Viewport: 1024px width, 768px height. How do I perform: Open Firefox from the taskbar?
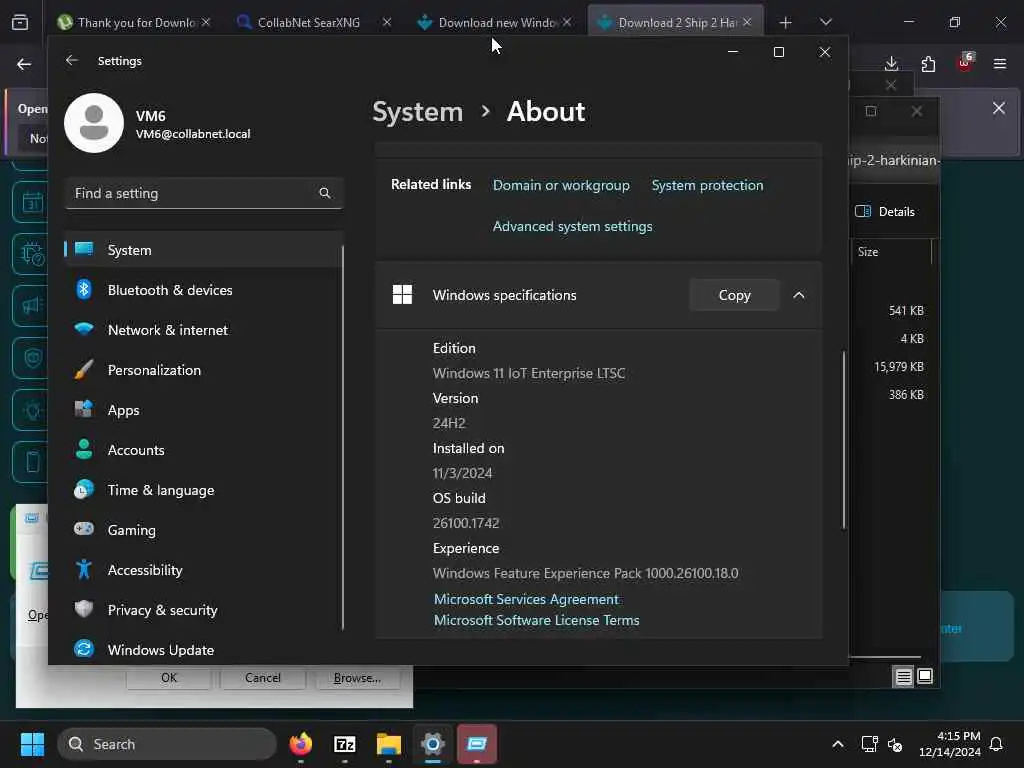[300, 744]
